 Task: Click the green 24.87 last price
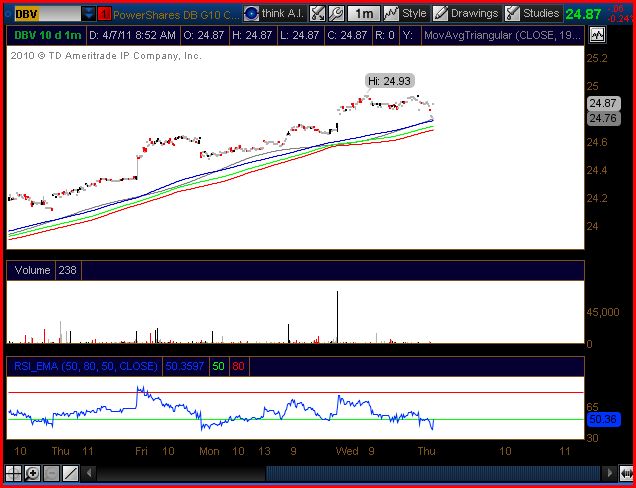583,15
